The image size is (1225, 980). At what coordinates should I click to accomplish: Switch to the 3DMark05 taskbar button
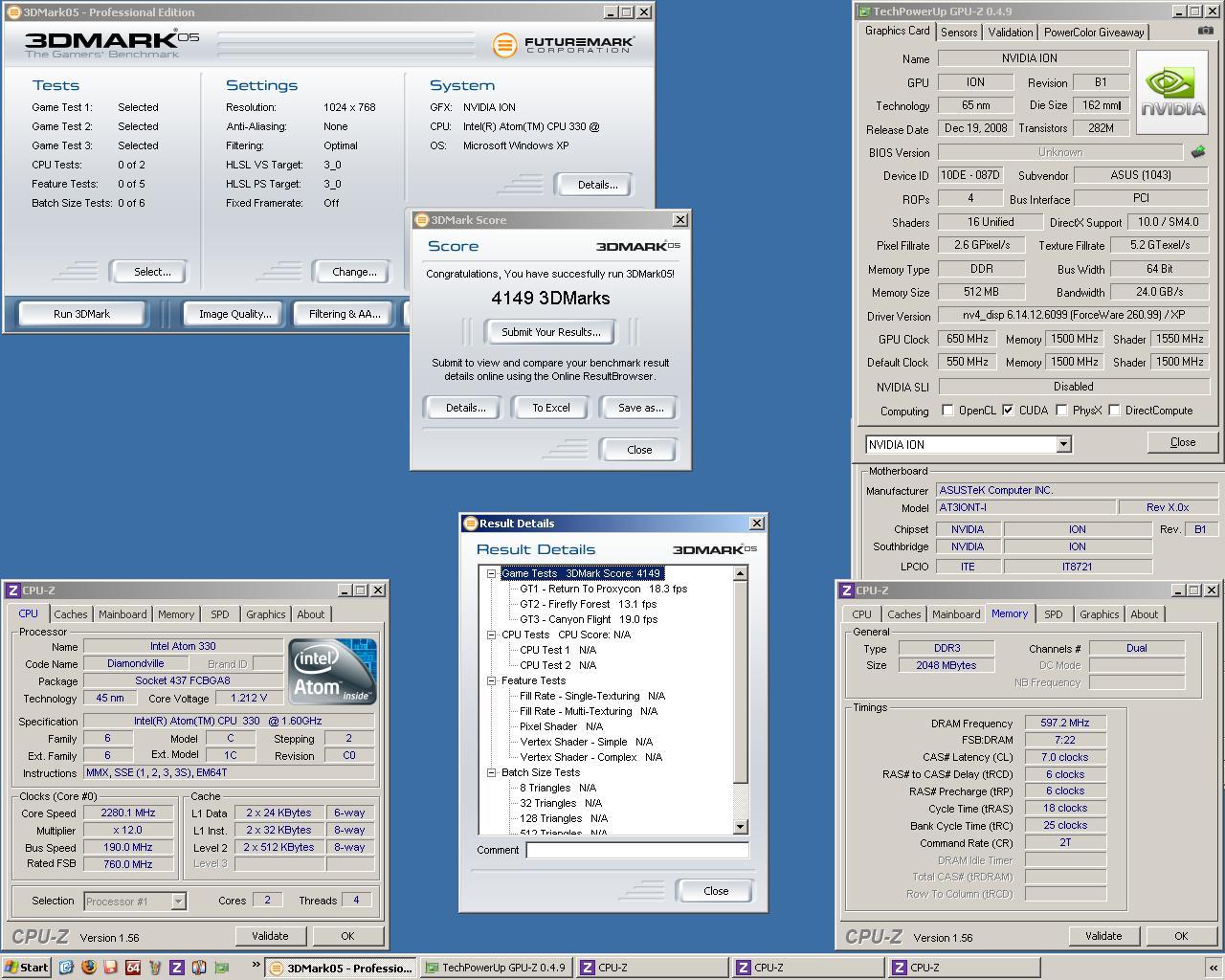341,968
